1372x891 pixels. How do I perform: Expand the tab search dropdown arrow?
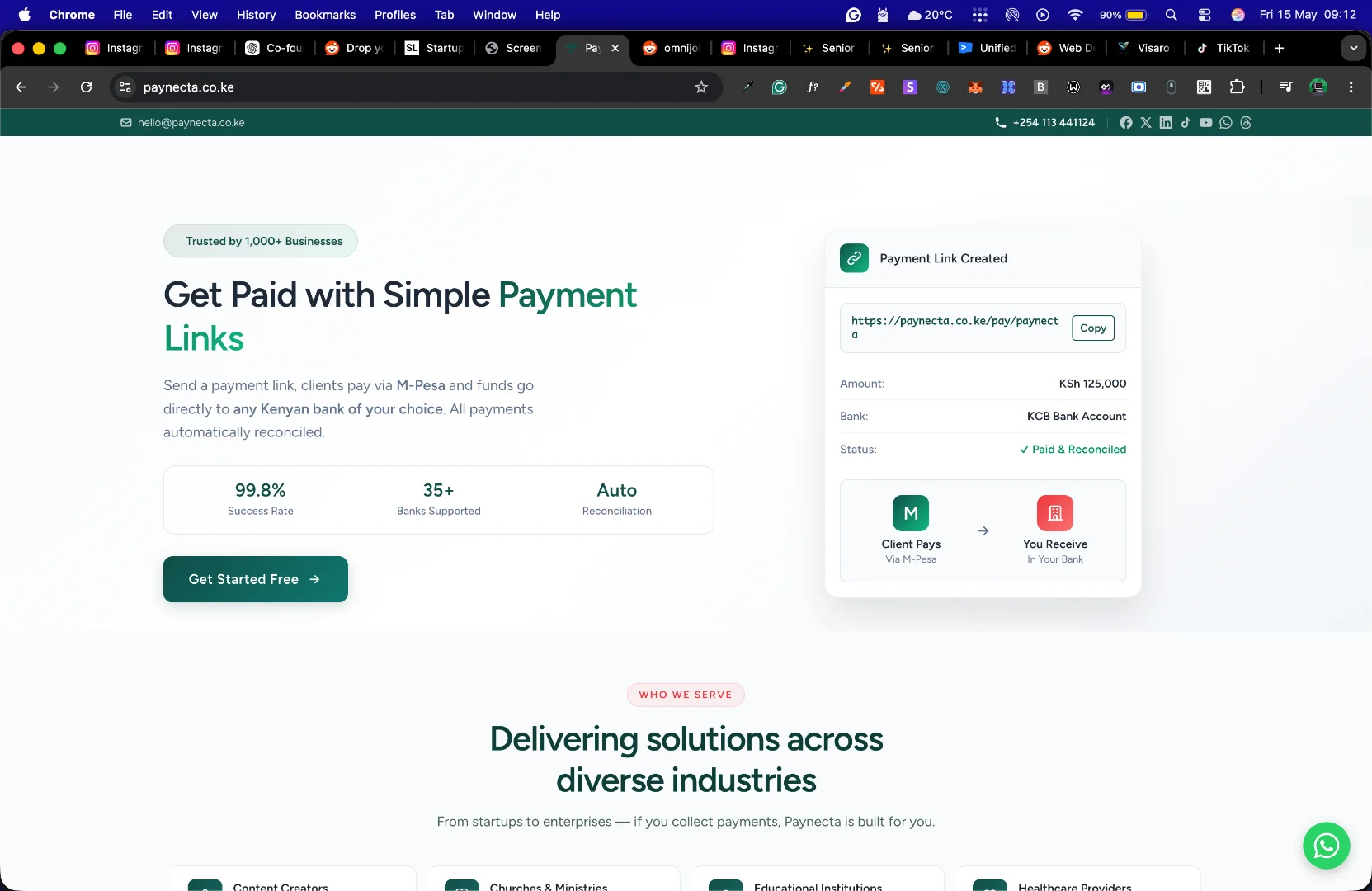pyautogui.click(x=1353, y=48)
